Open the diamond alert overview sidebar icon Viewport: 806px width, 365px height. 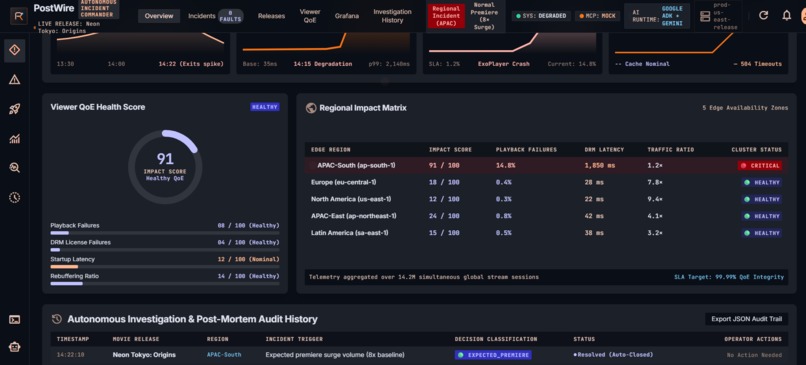coord(14,50)
